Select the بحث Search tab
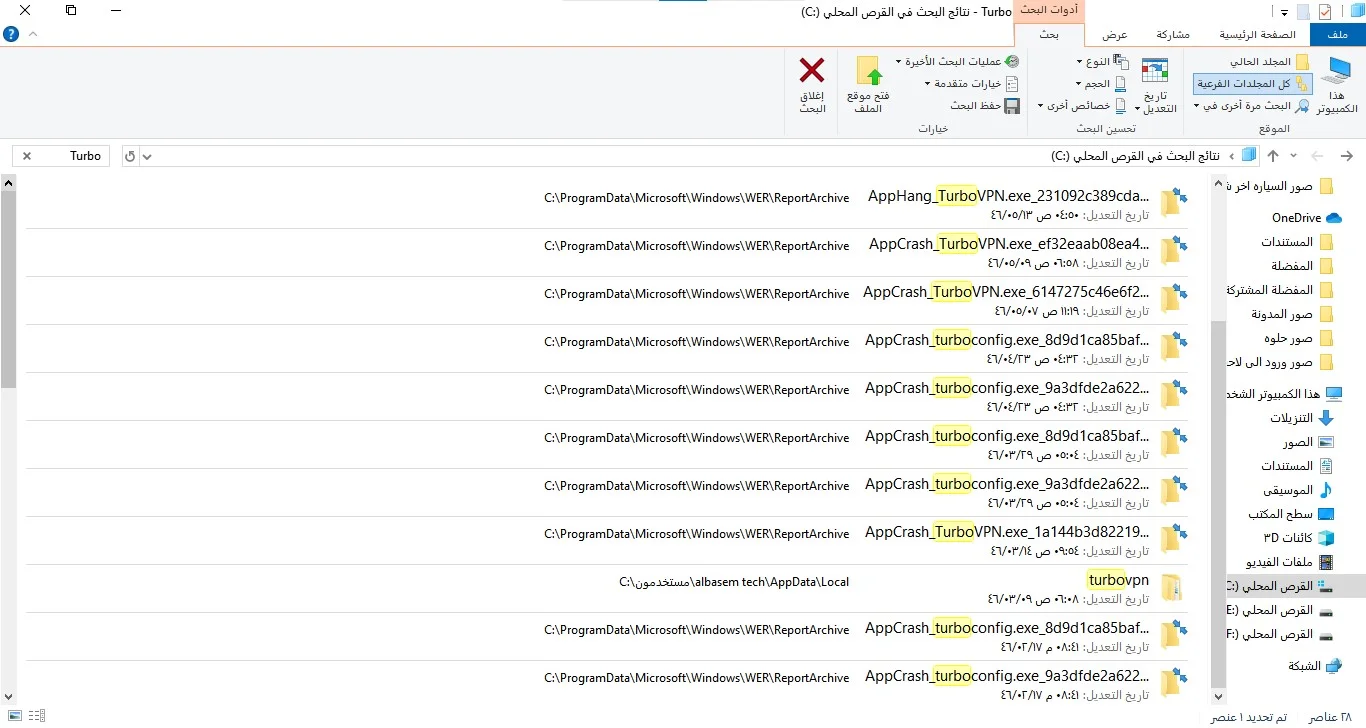The image size is (1366, 728). (1049, 34)
